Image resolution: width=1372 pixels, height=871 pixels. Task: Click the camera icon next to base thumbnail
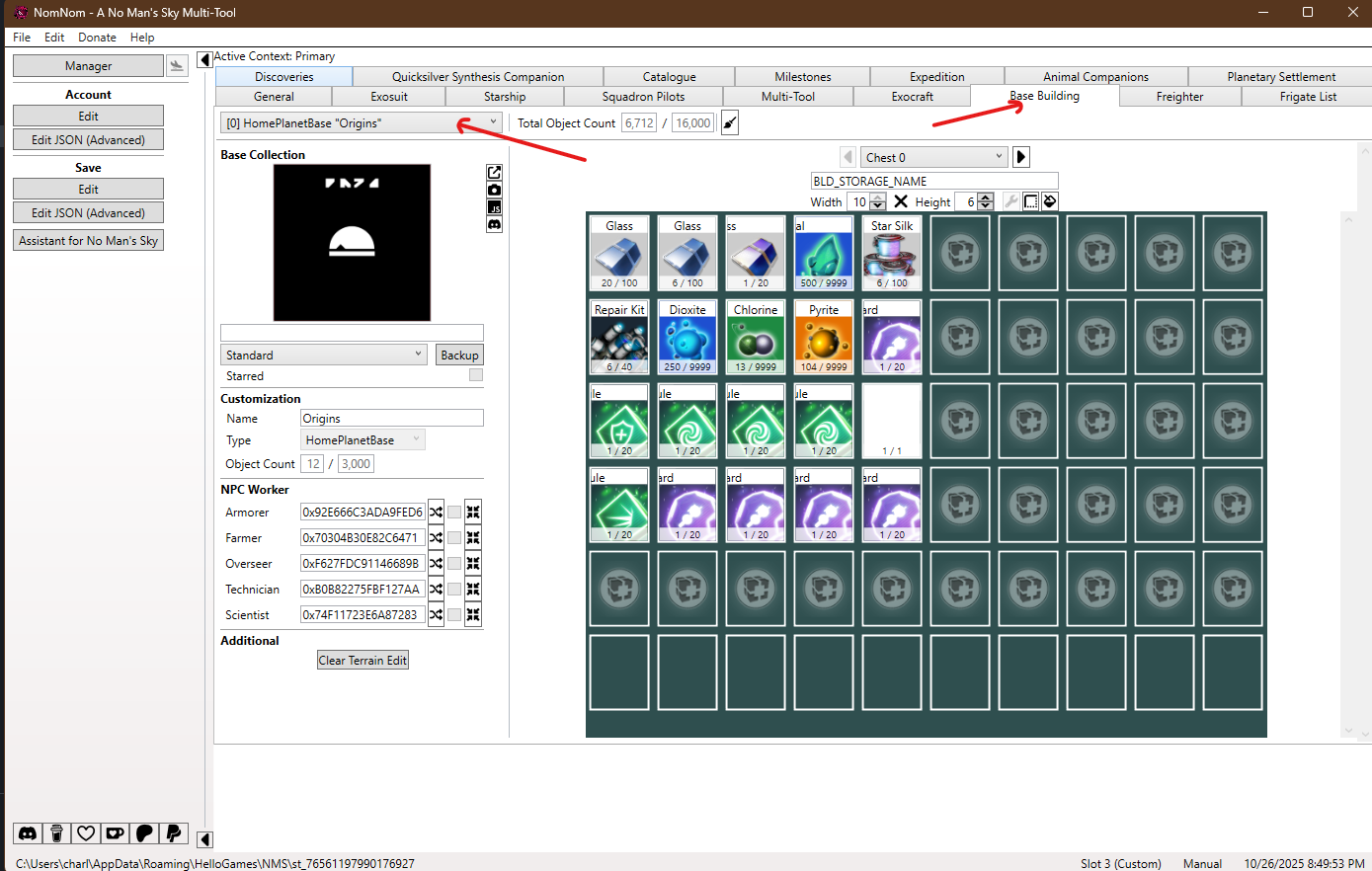point(494,190)
